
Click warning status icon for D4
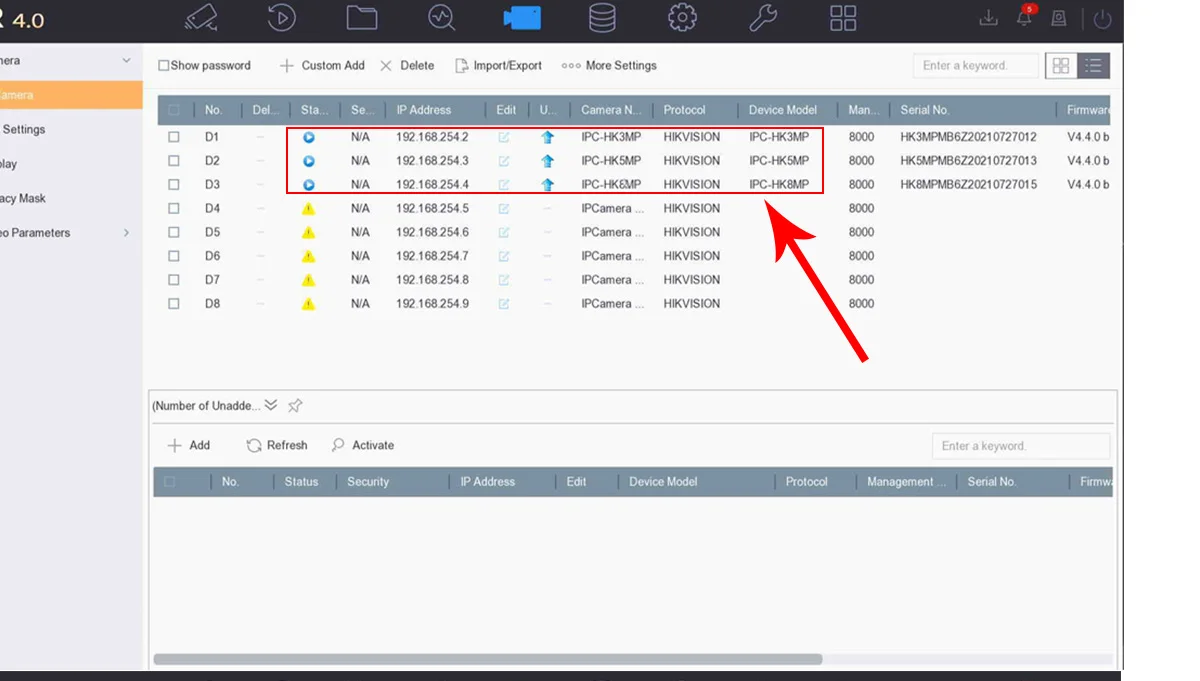[x=308, y=209]
